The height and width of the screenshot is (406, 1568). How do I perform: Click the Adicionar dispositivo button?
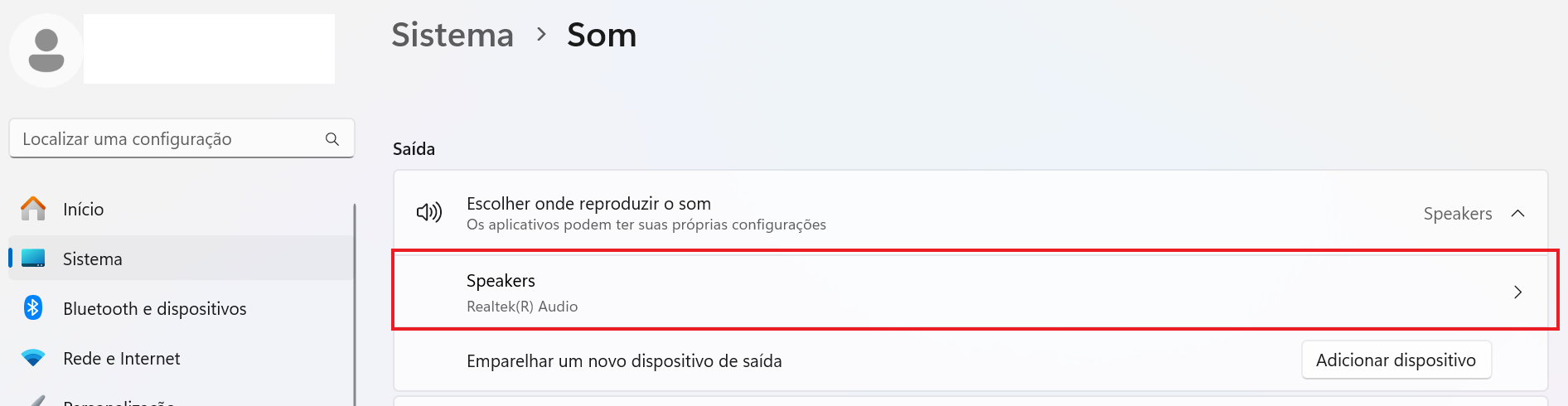coord(1396,360)
